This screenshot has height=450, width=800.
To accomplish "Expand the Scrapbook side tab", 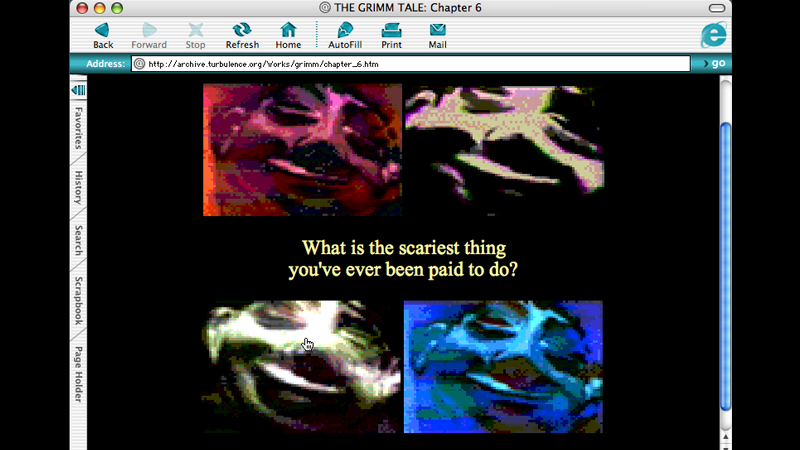I will 78,300.
